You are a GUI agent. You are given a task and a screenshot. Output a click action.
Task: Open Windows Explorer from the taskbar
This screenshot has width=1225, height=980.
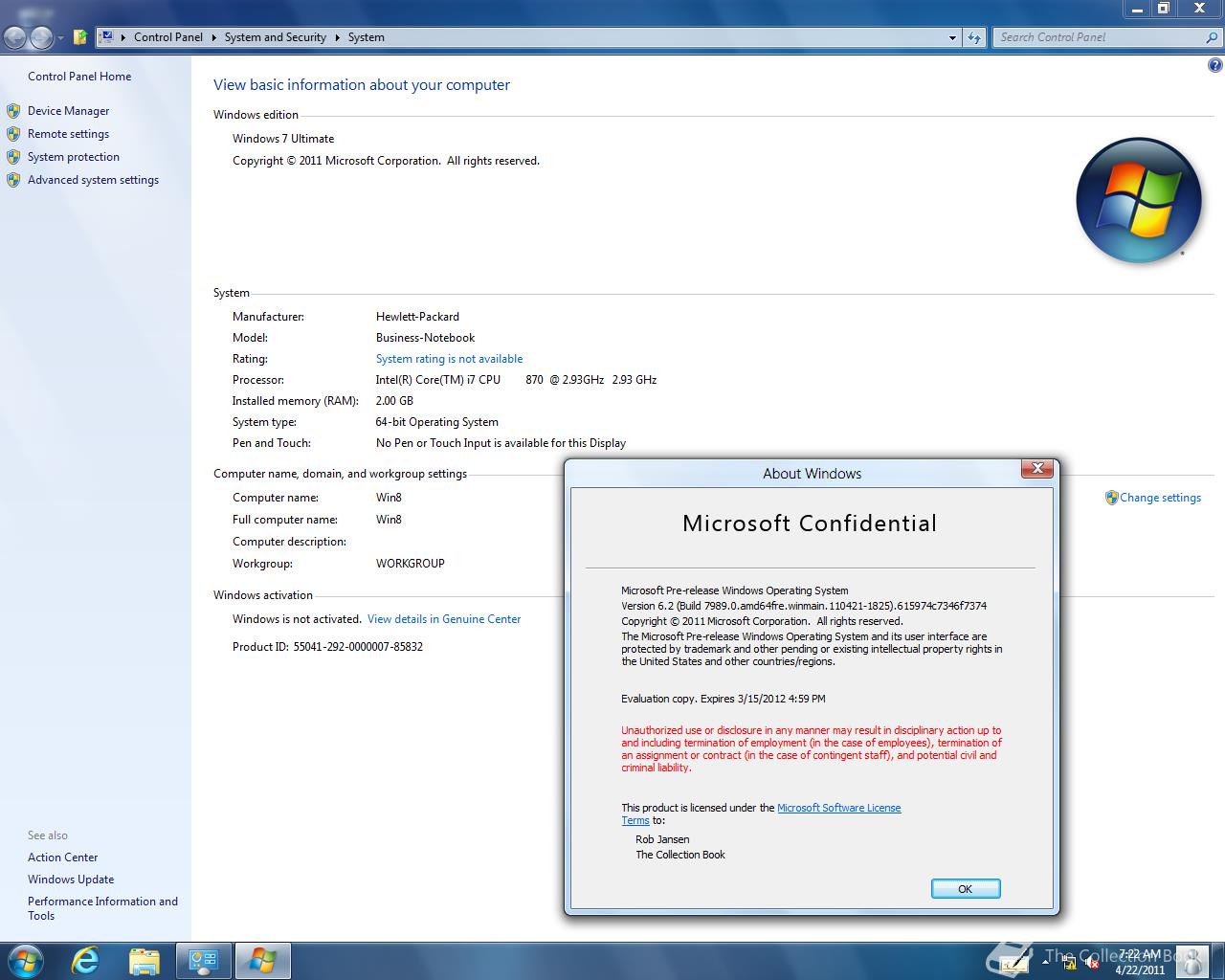point(144,961)
